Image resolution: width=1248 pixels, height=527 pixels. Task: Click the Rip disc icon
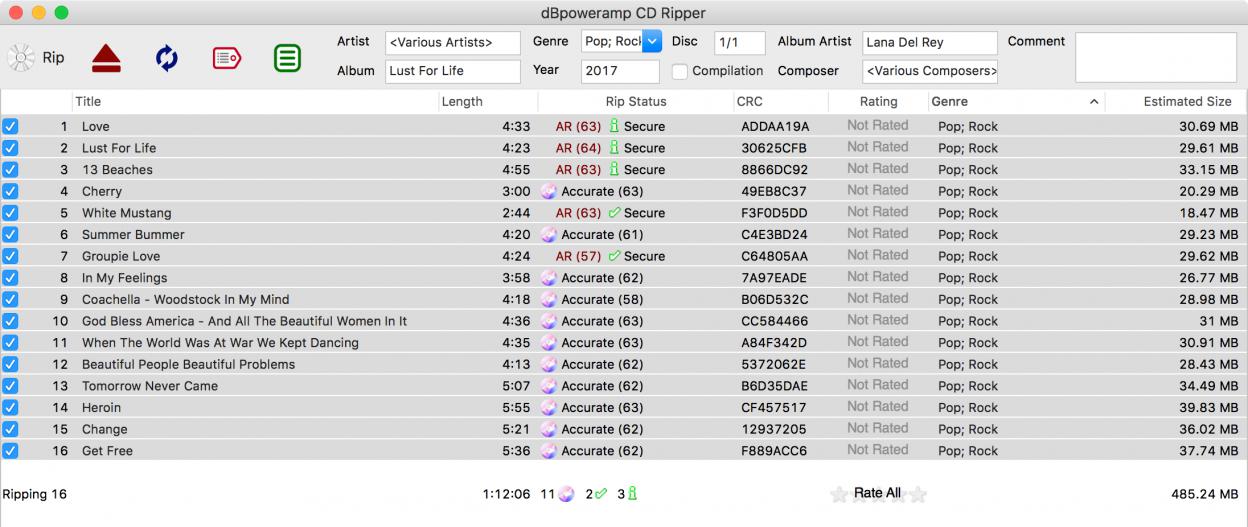[20, 58]
